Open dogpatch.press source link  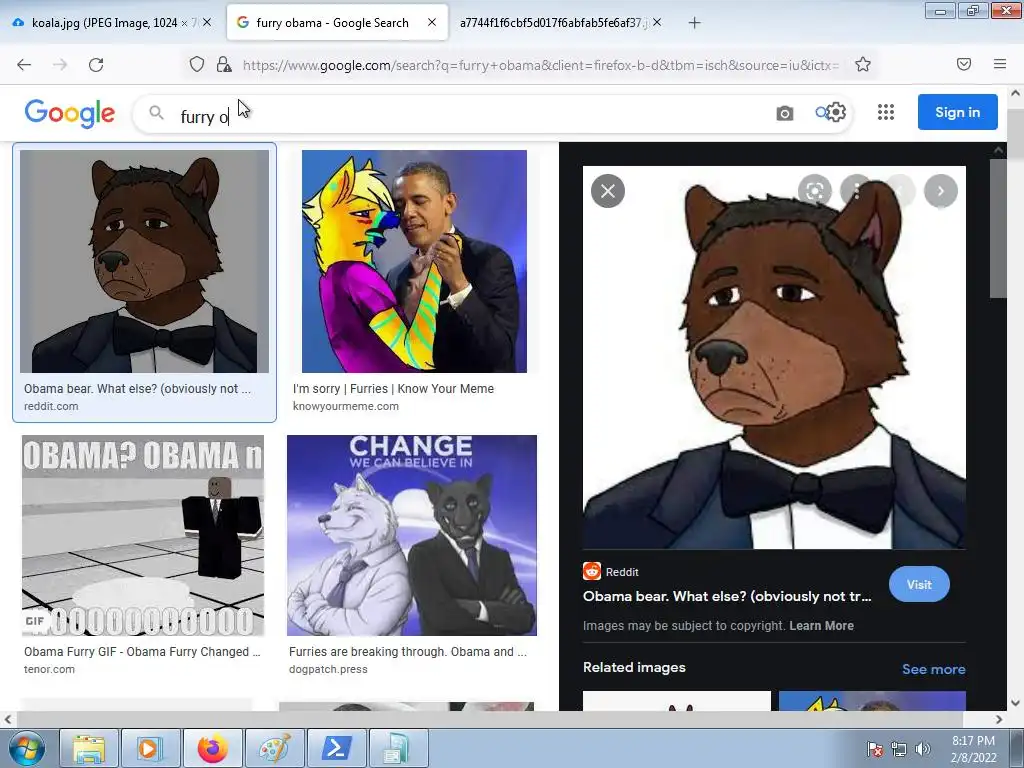(328, 669)
